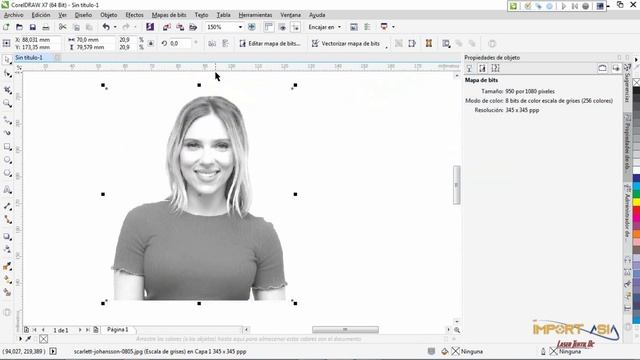The height and width of the screenshot is (360, 640).
Task: Click the Publish to PDF icon
Action: pos(193,27)
